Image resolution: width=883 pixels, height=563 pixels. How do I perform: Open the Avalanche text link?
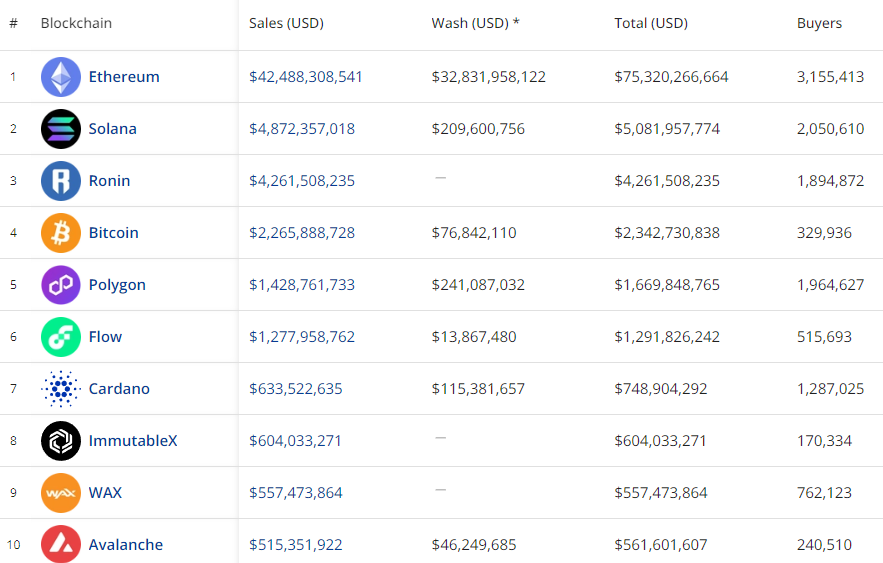125,545
